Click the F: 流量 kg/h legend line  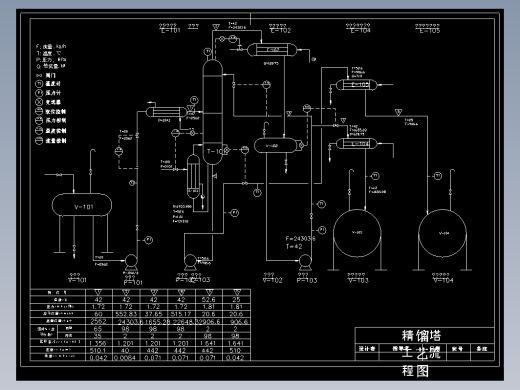coord(51,47)
